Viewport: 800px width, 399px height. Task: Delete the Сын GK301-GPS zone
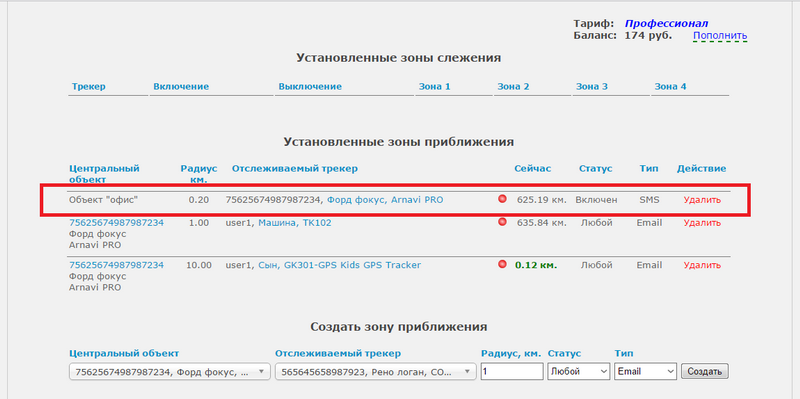702,265
